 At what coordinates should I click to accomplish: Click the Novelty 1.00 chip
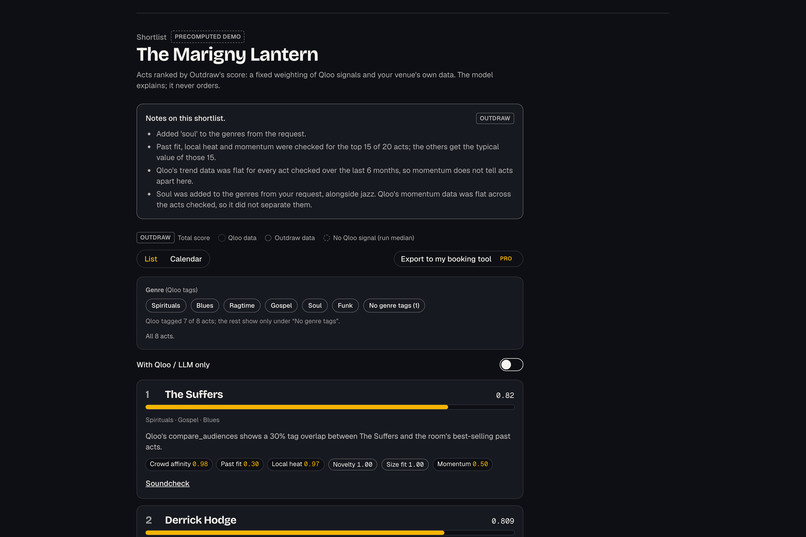[x=353, y=465]
